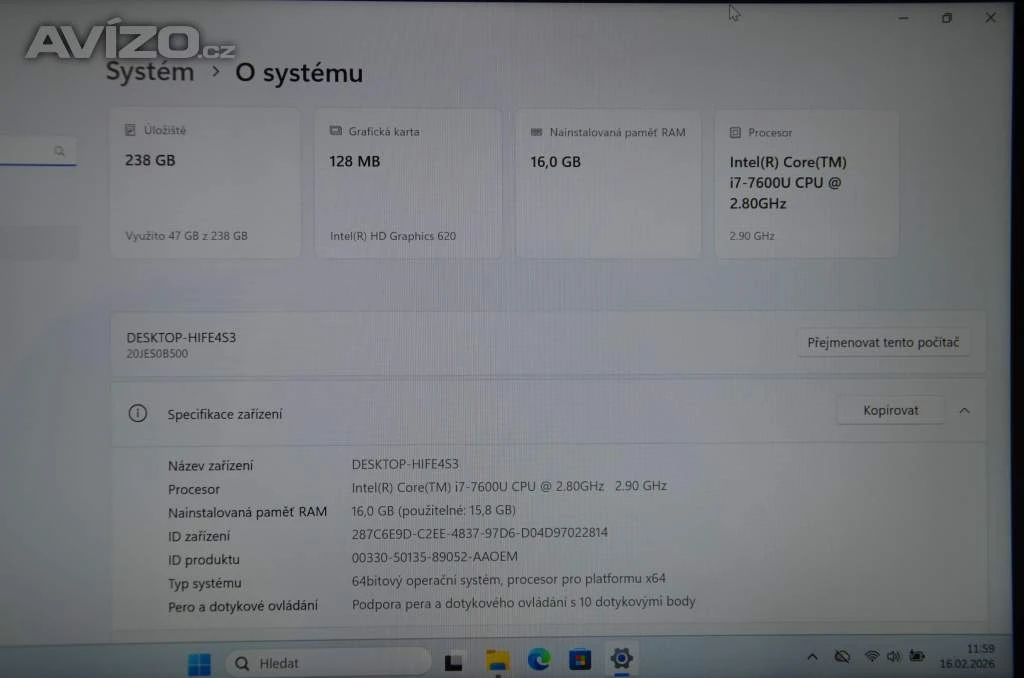Click the Settings gear taskbar icon
The image size is (1024, 678).
coord(621,659)
